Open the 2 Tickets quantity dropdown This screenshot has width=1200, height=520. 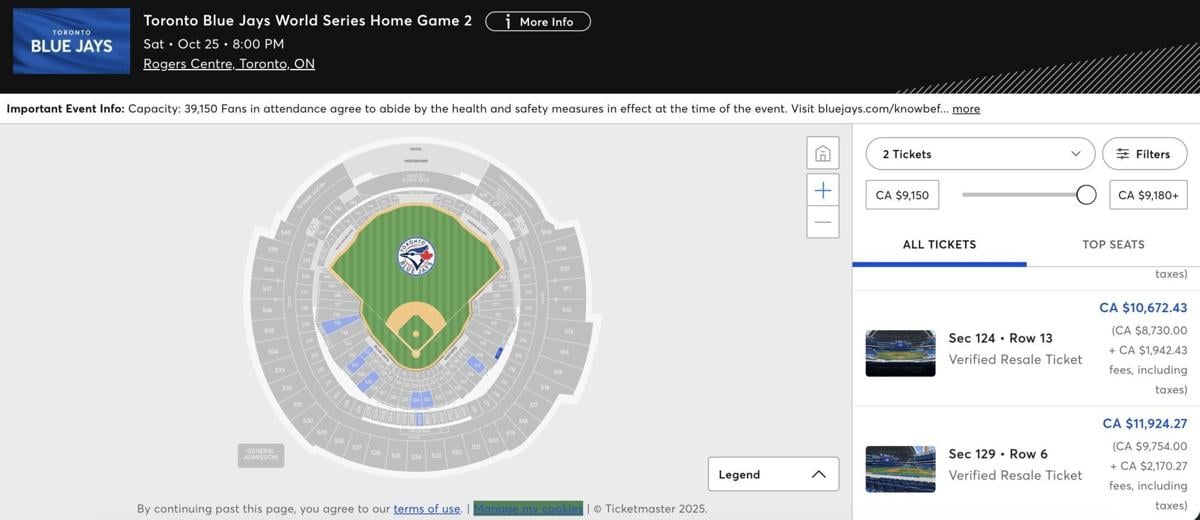980,154
